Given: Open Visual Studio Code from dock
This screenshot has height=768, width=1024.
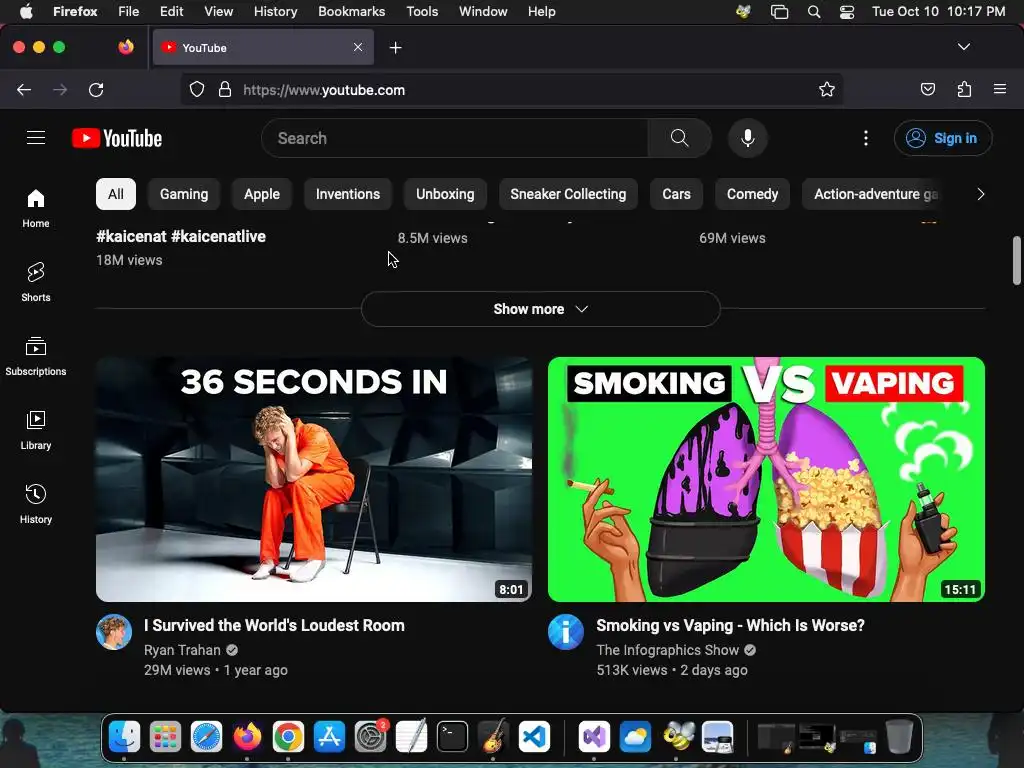Looking at the screenshot, I should (534, 737).
